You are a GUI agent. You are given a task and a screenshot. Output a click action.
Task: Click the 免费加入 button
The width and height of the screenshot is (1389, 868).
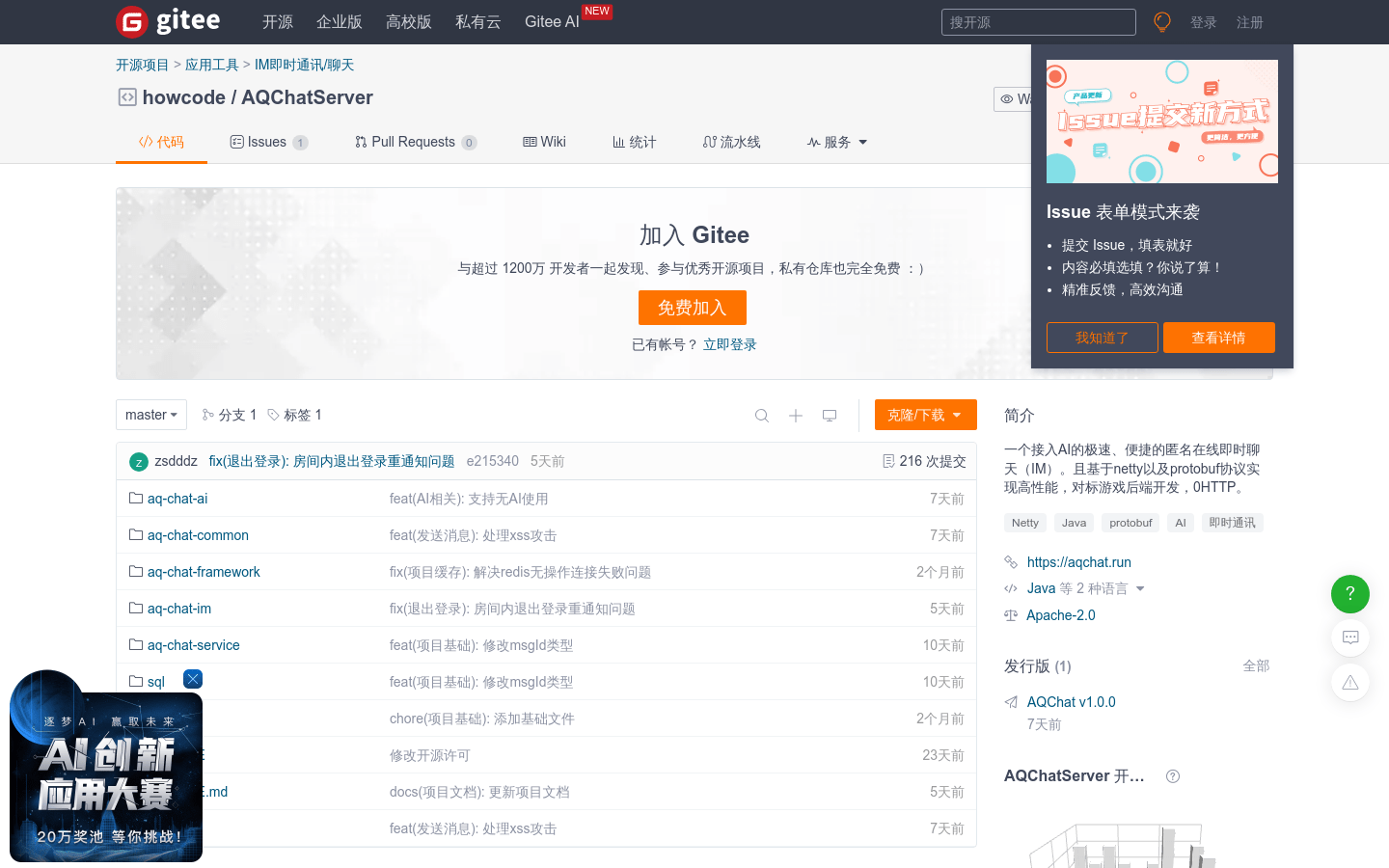click(x=692, y=308)
